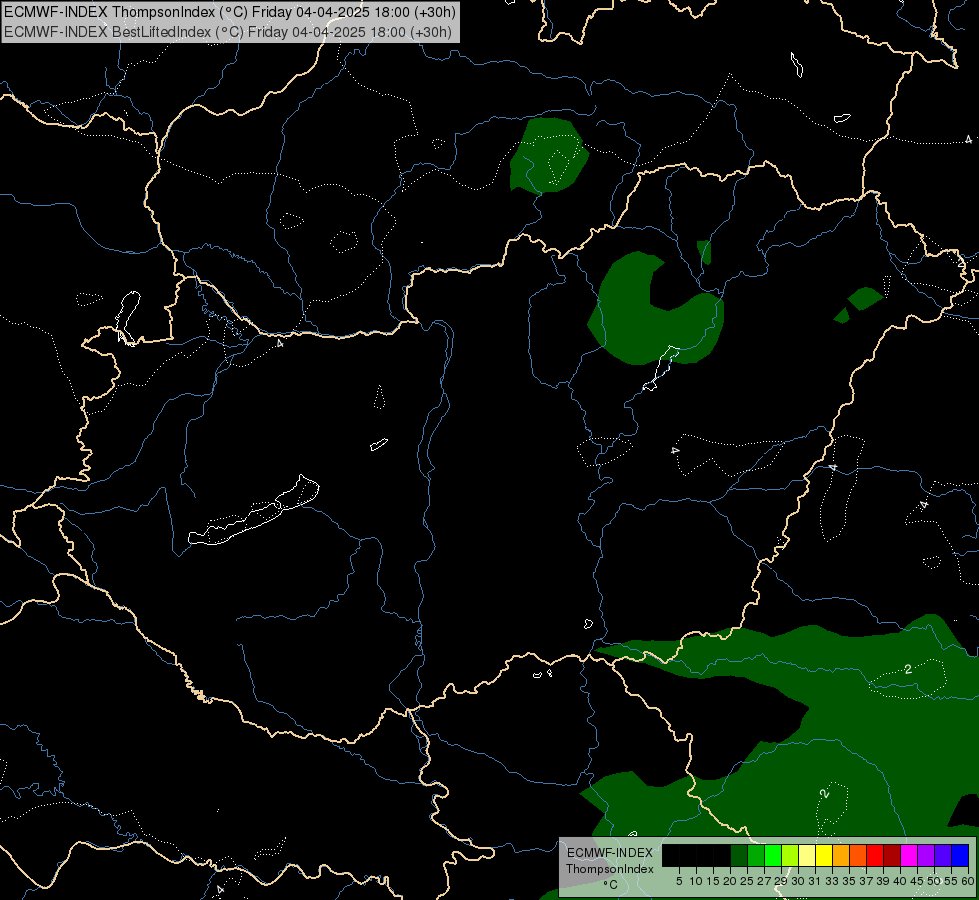
Task: Click the legend scale value 40
Action: tap(900, 881)
